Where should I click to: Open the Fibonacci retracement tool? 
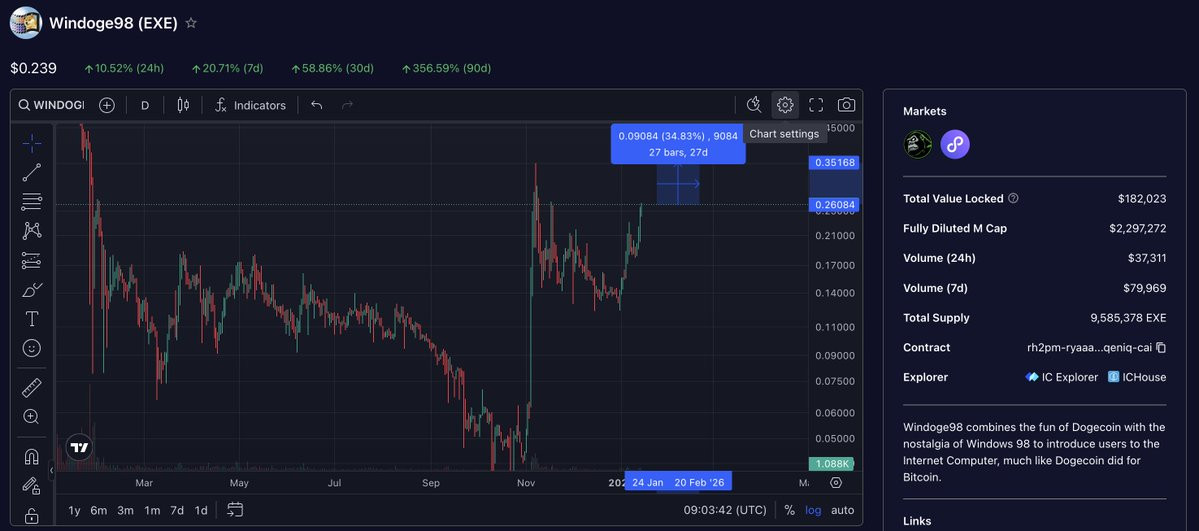pyautogui.click(x=31, y=202)
